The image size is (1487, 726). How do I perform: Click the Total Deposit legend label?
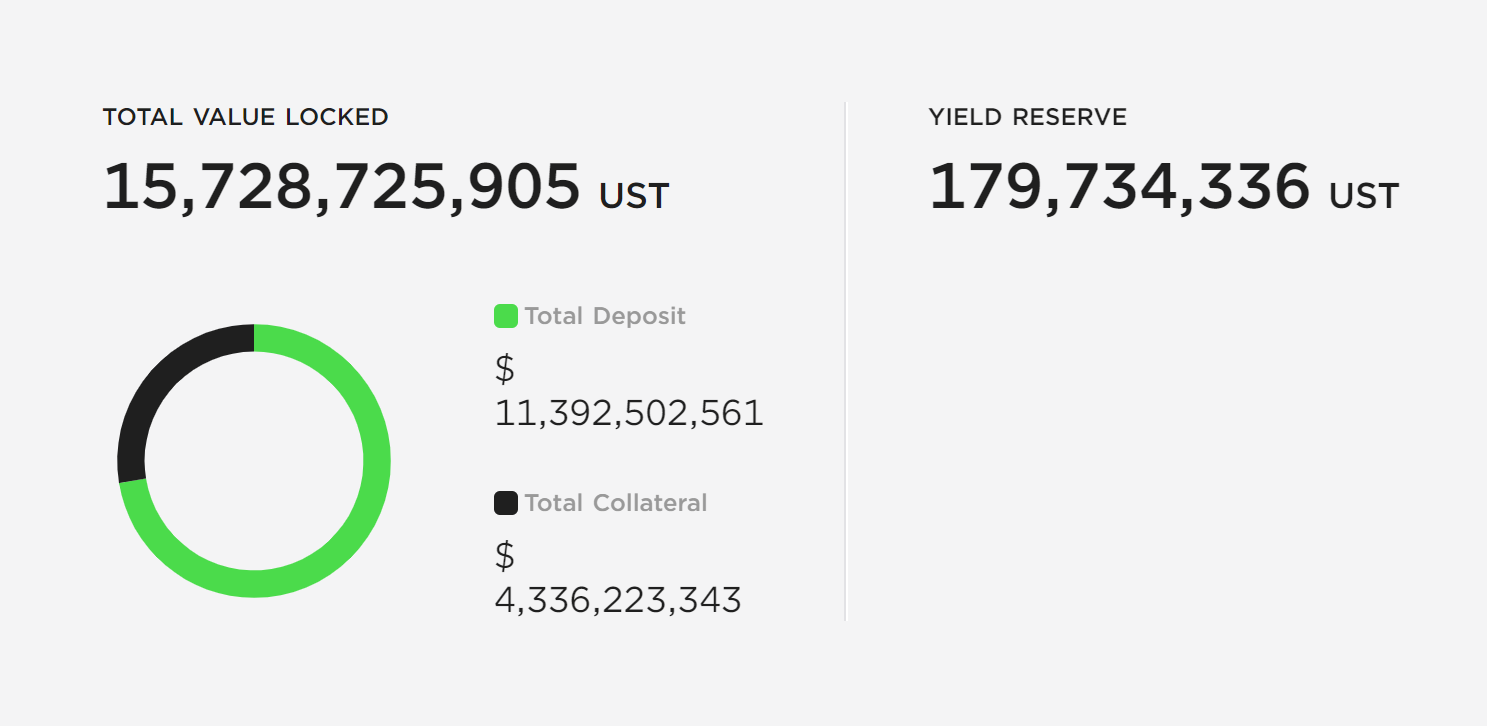pos(605,316)
